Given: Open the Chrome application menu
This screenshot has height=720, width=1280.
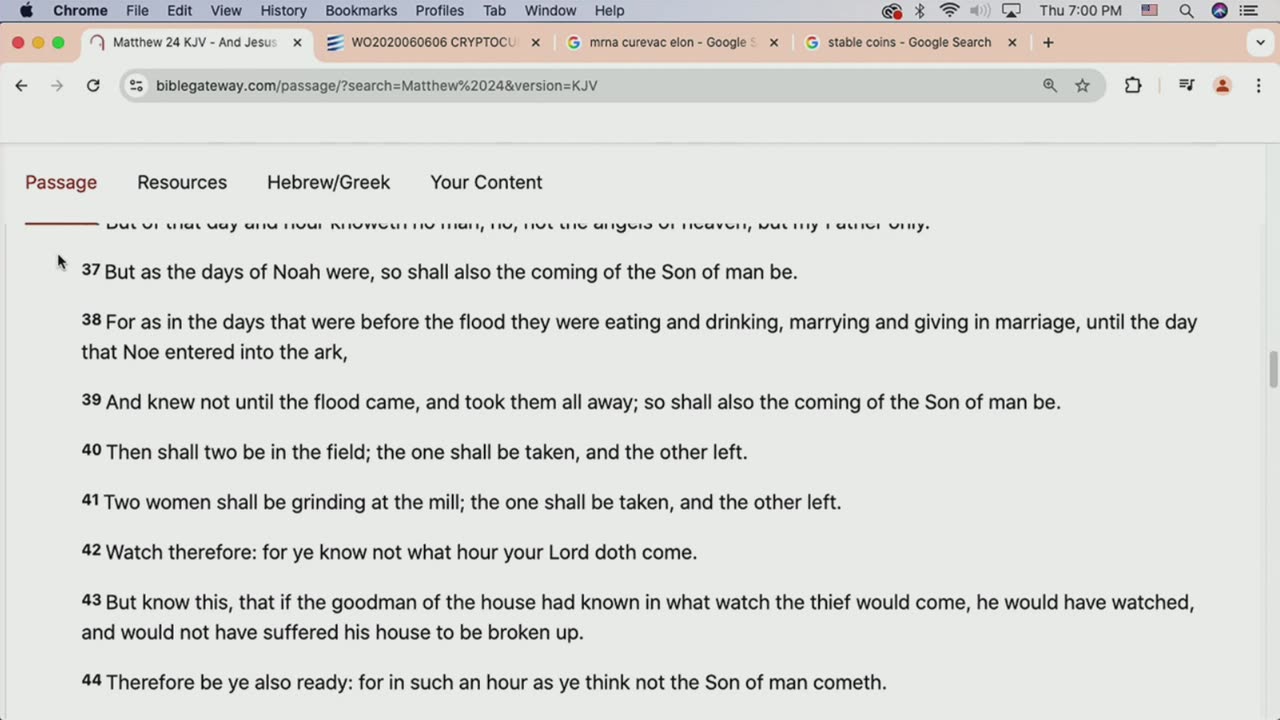Looking at the screenshot, I should pos(80,11).
